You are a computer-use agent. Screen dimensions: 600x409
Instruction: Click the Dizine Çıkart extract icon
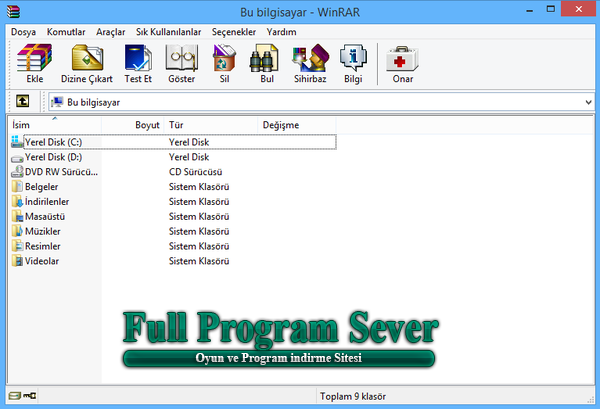pyautogui.click(x=87, y=57)
